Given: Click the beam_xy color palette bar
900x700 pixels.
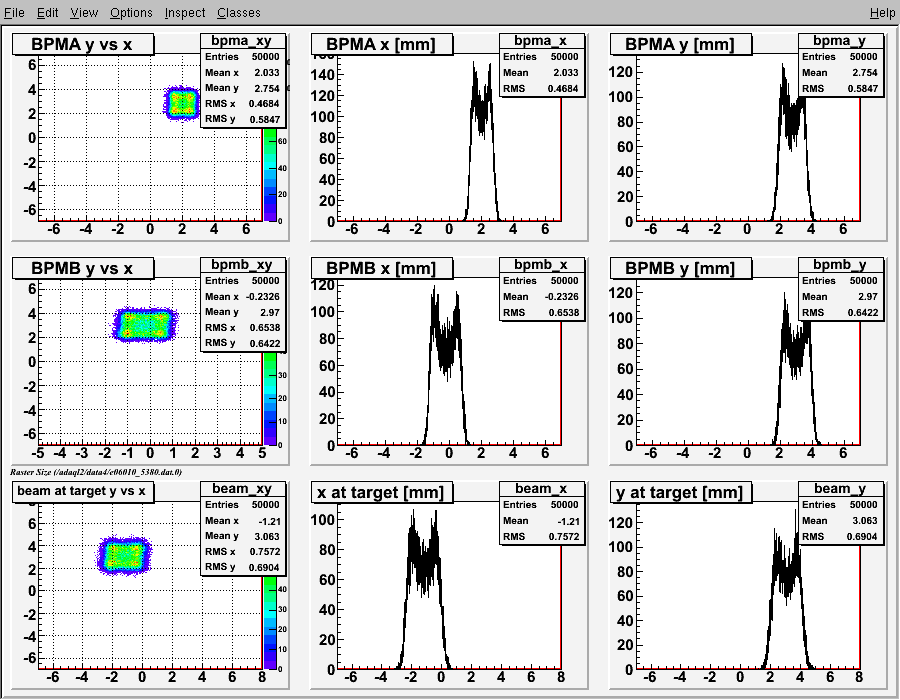Looking at the screenshot, I should [x=270, y=623].
